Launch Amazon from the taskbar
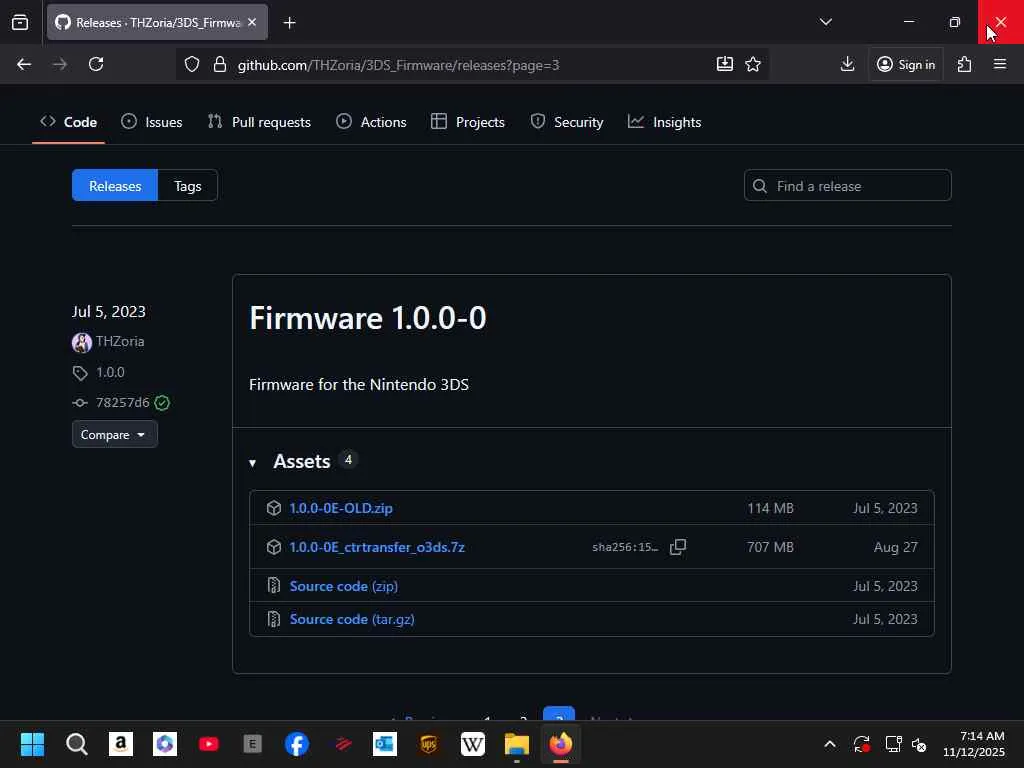The image size is (1024, 768). pos(120,744)
